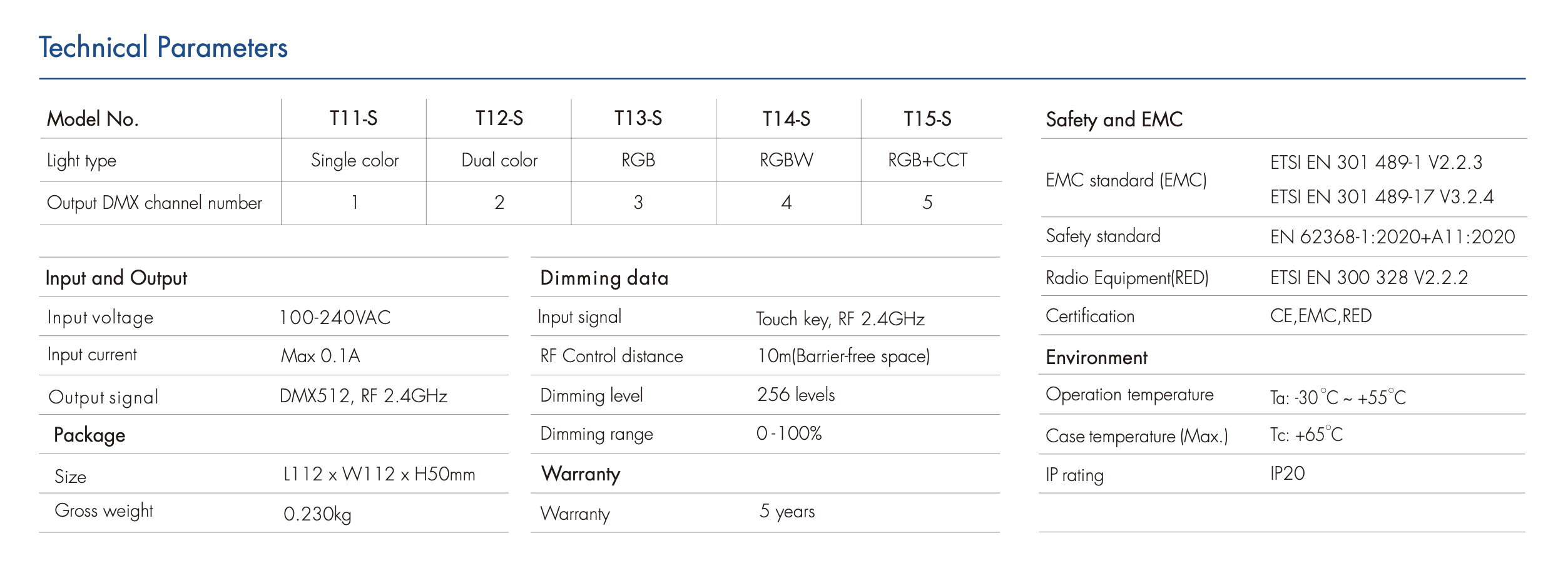Click the Safety and EMC section header

[1114, 119]
